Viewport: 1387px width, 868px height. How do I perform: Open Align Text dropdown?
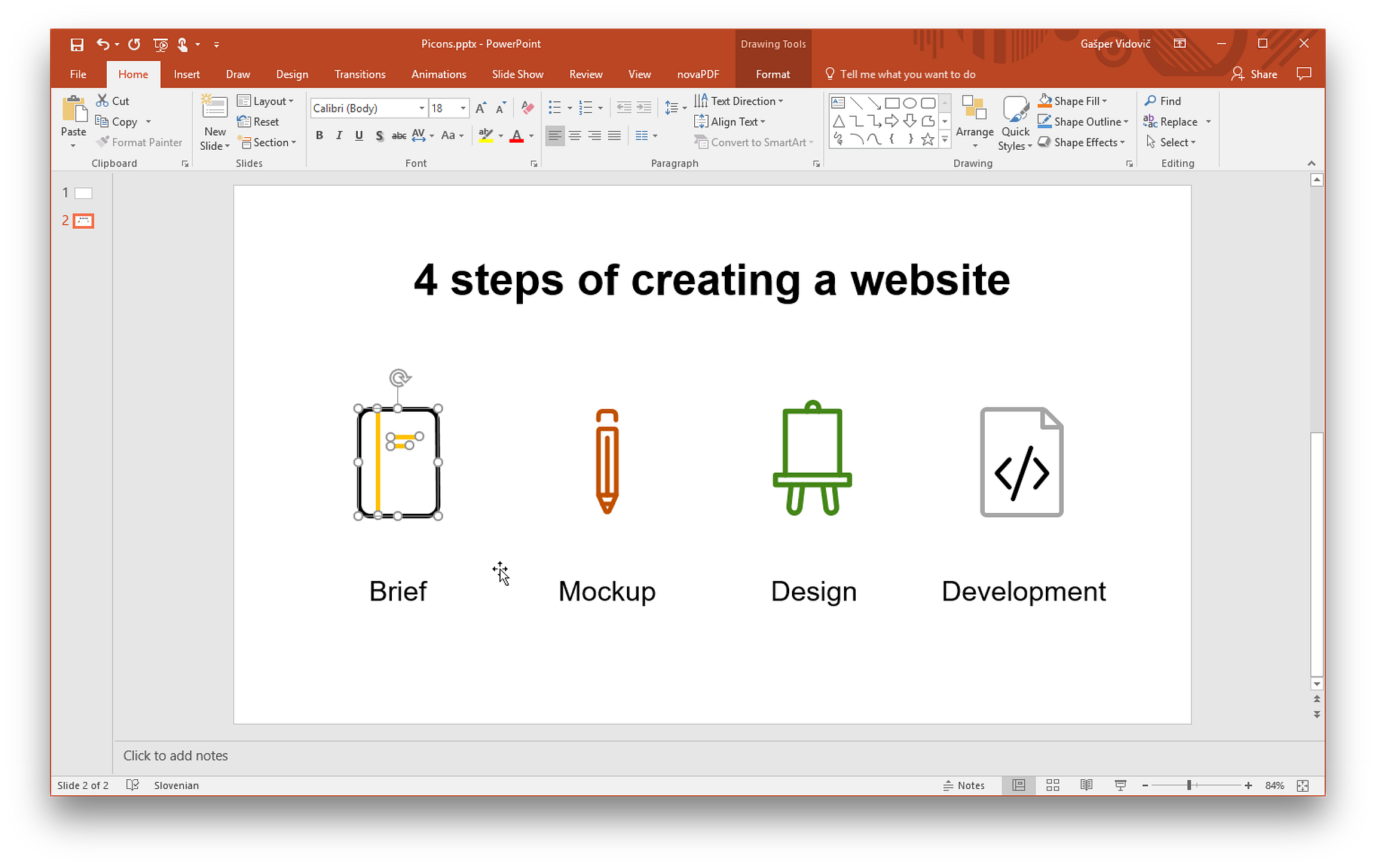click(x=730, y=121)
